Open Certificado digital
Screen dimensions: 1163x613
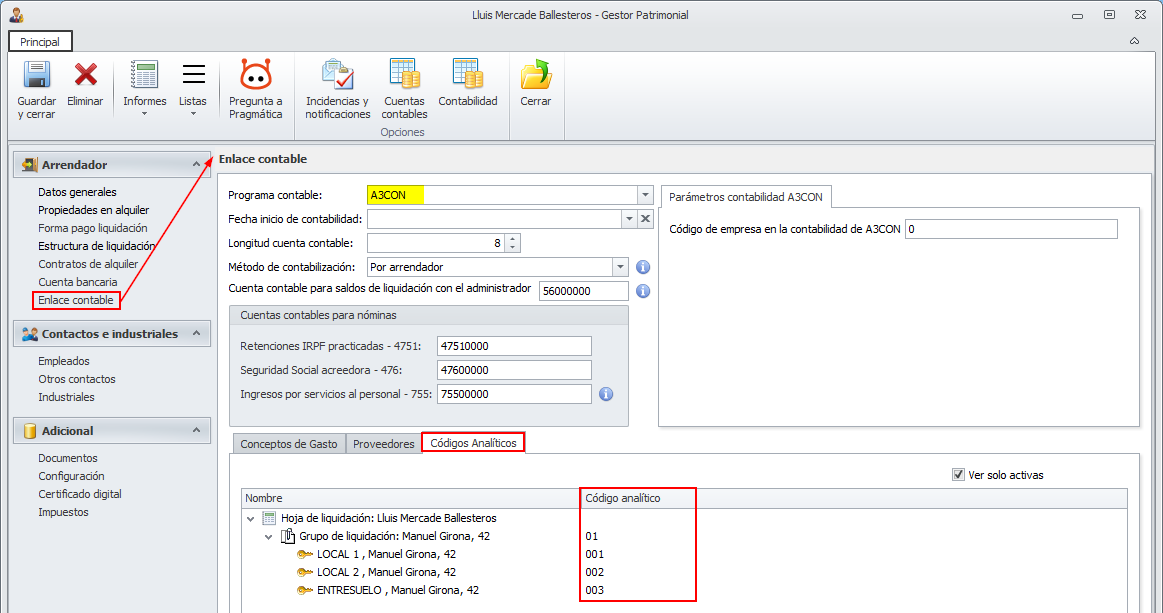click(x=80, y=494)
